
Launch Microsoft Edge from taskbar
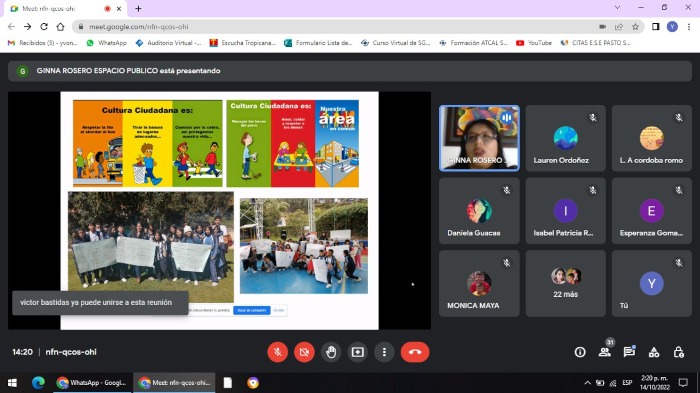pos(38,383)
